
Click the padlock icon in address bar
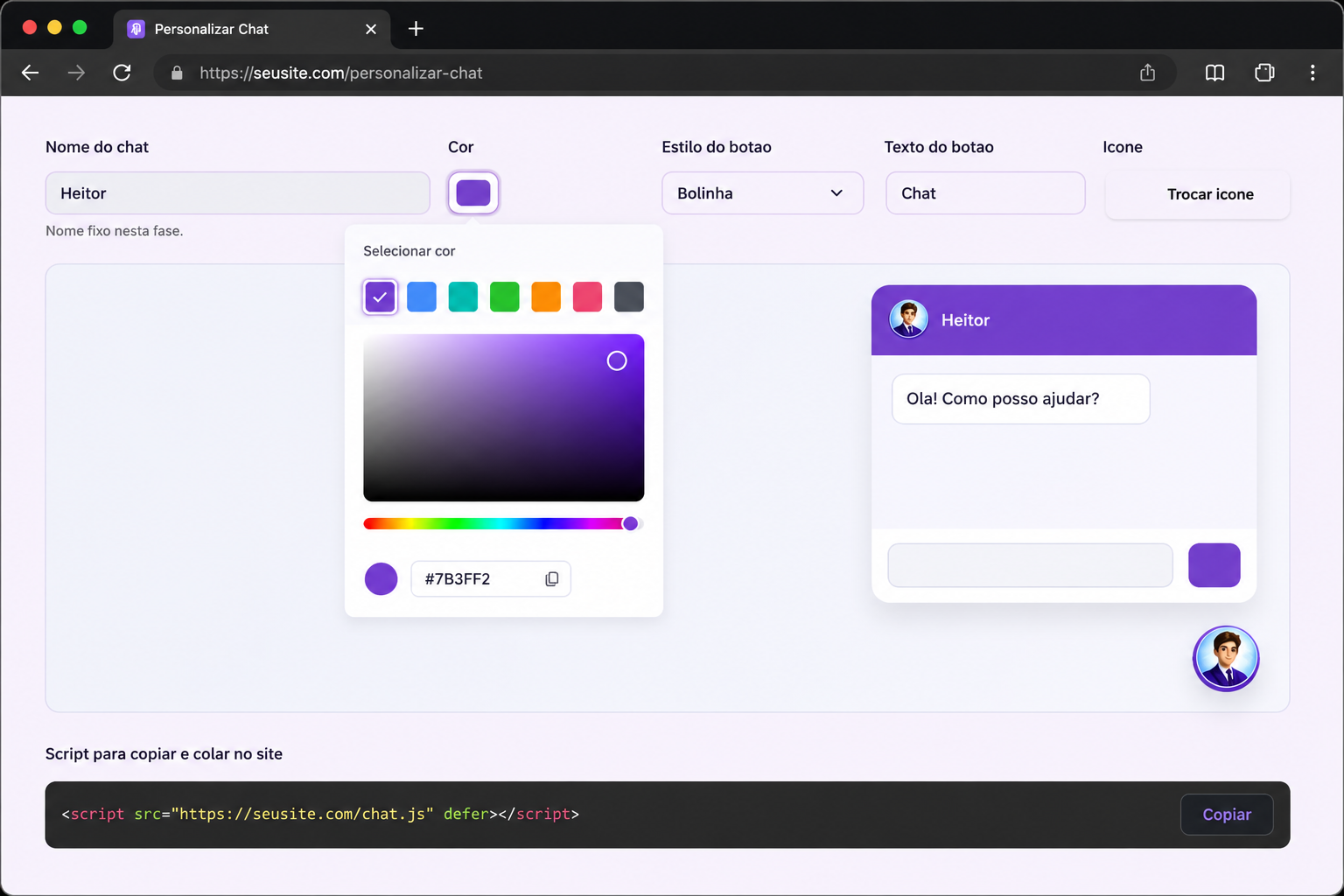click(x=177, y=73)
